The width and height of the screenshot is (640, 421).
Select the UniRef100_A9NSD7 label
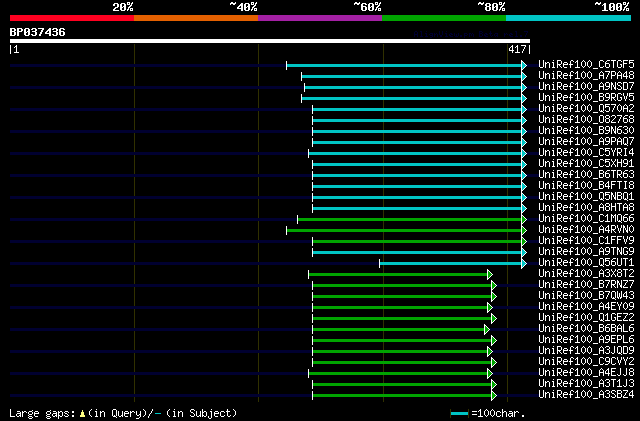tap(586, 87)
